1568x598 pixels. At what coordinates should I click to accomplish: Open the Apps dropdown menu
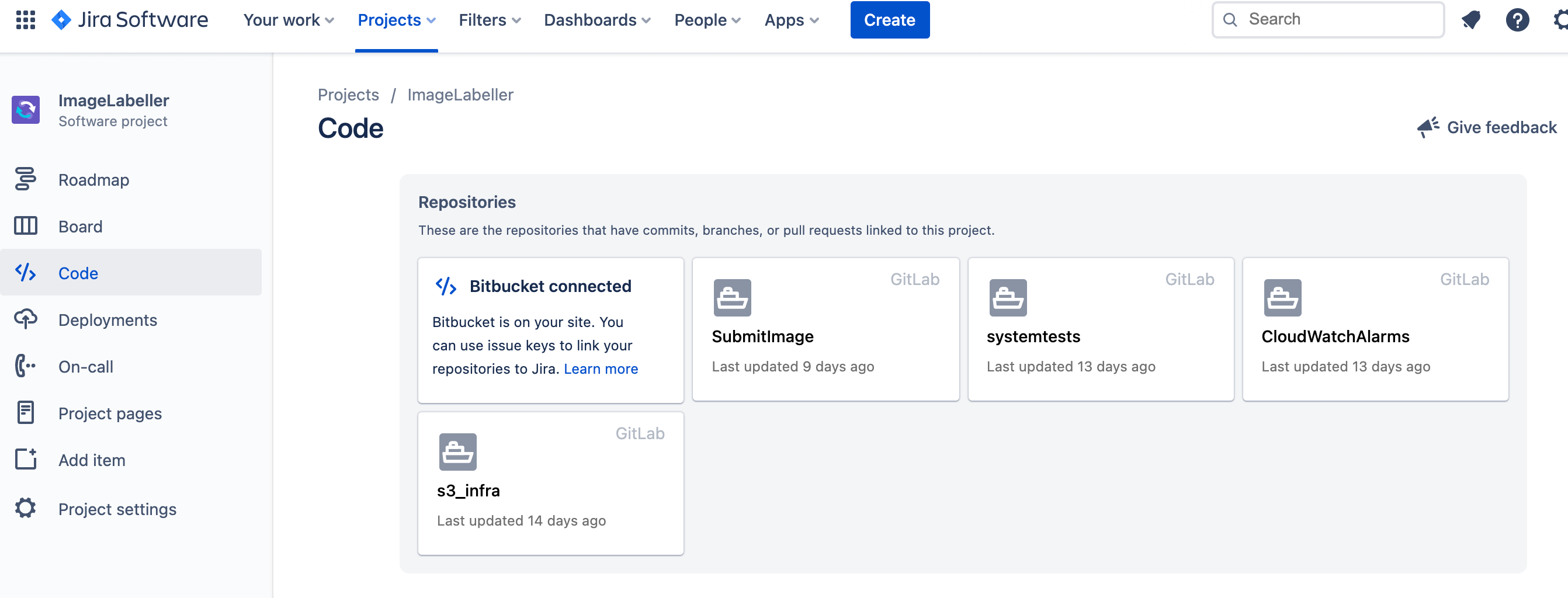(790, 19)
